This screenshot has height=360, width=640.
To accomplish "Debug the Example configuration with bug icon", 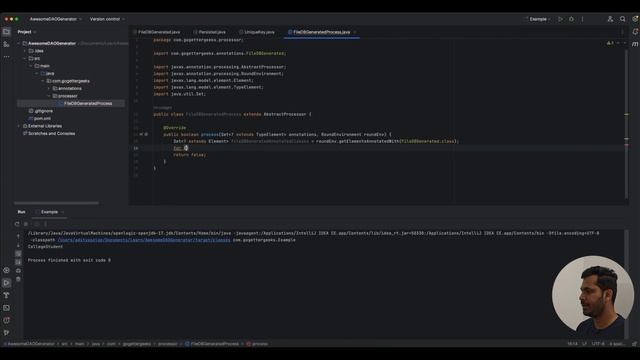I will tap(571, 19).
